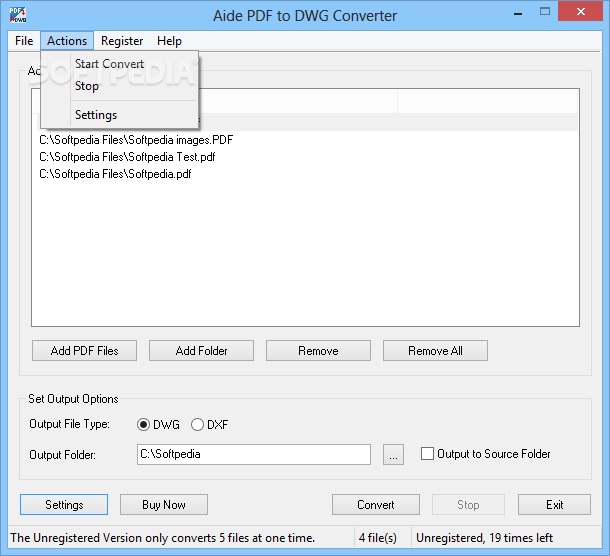Select Softpedia Test.pdf in the file list
The height and width of the screenshot is (556, 610).
pos(127,157)
